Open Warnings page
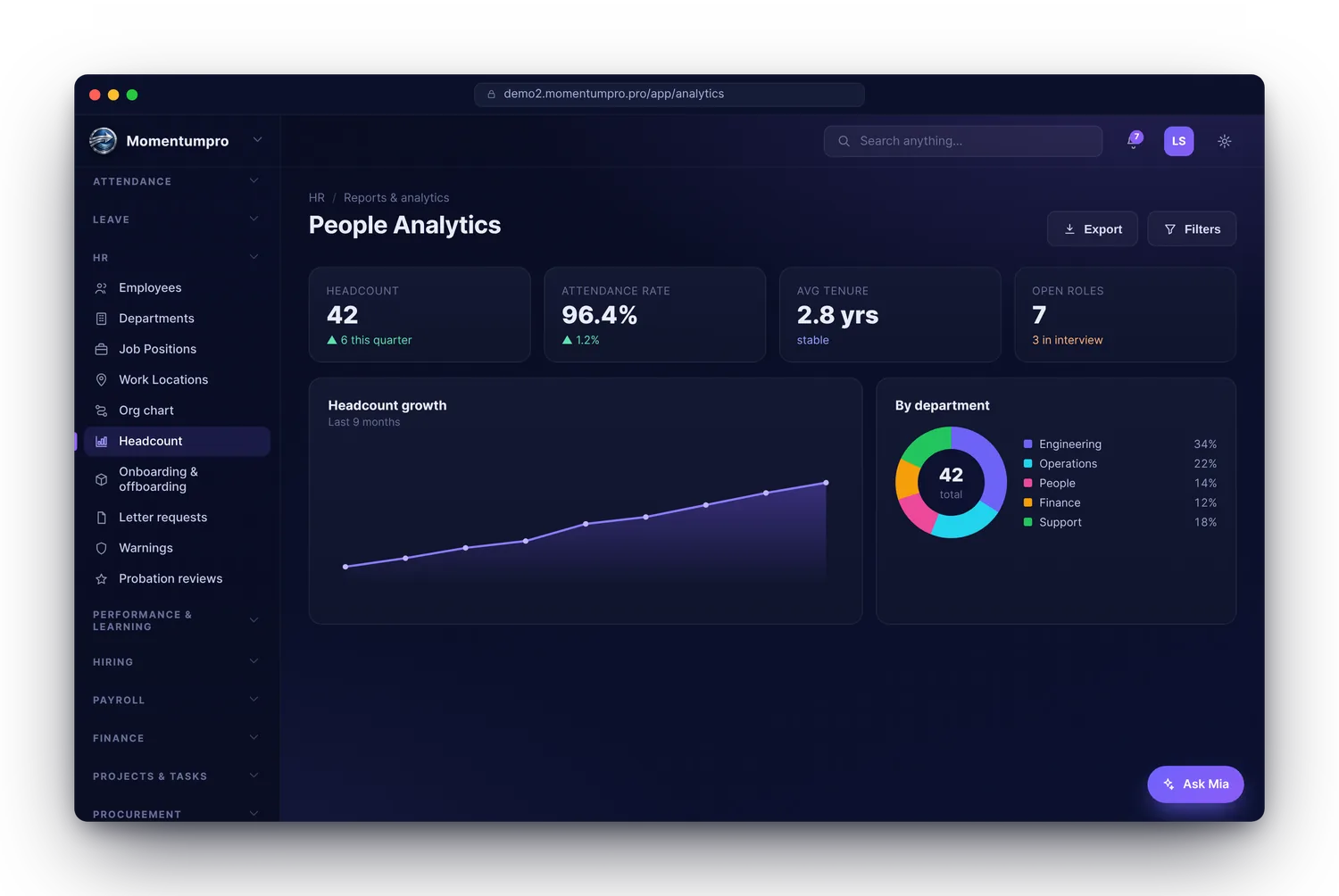Screen dimensions: 1339x896 click(177, 548)
